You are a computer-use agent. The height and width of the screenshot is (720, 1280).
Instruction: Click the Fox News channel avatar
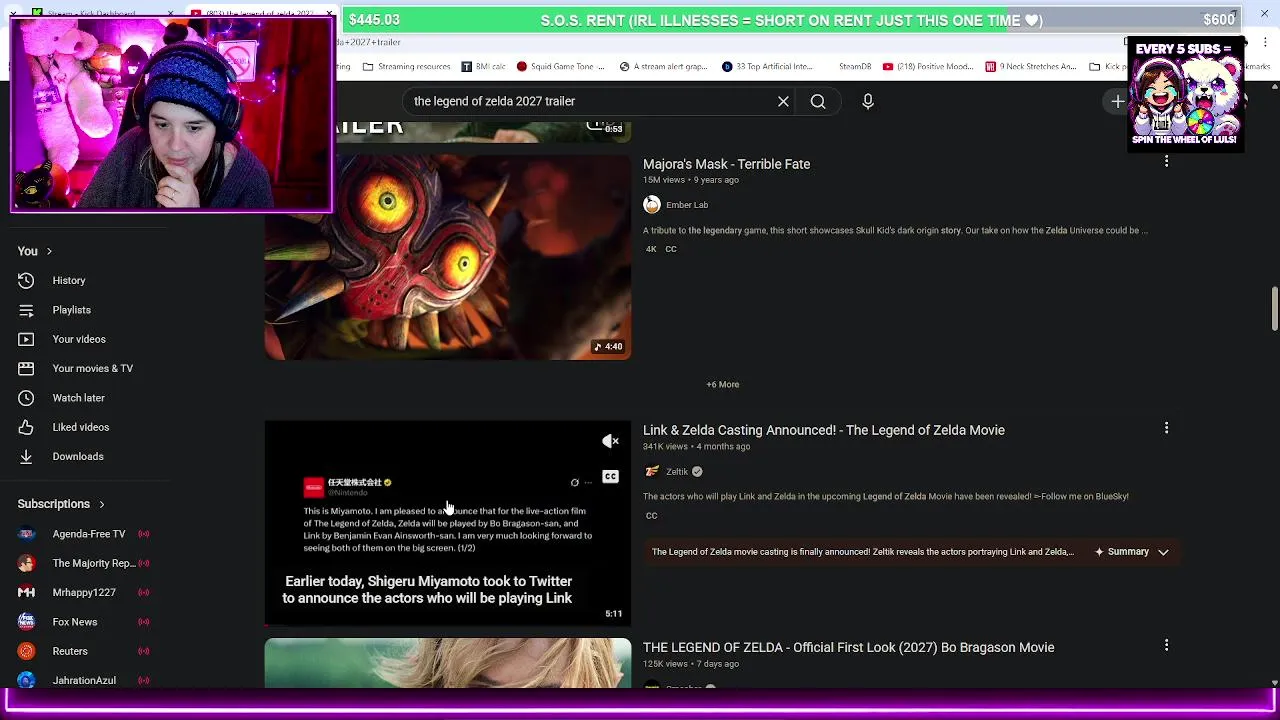click(26, 622)
